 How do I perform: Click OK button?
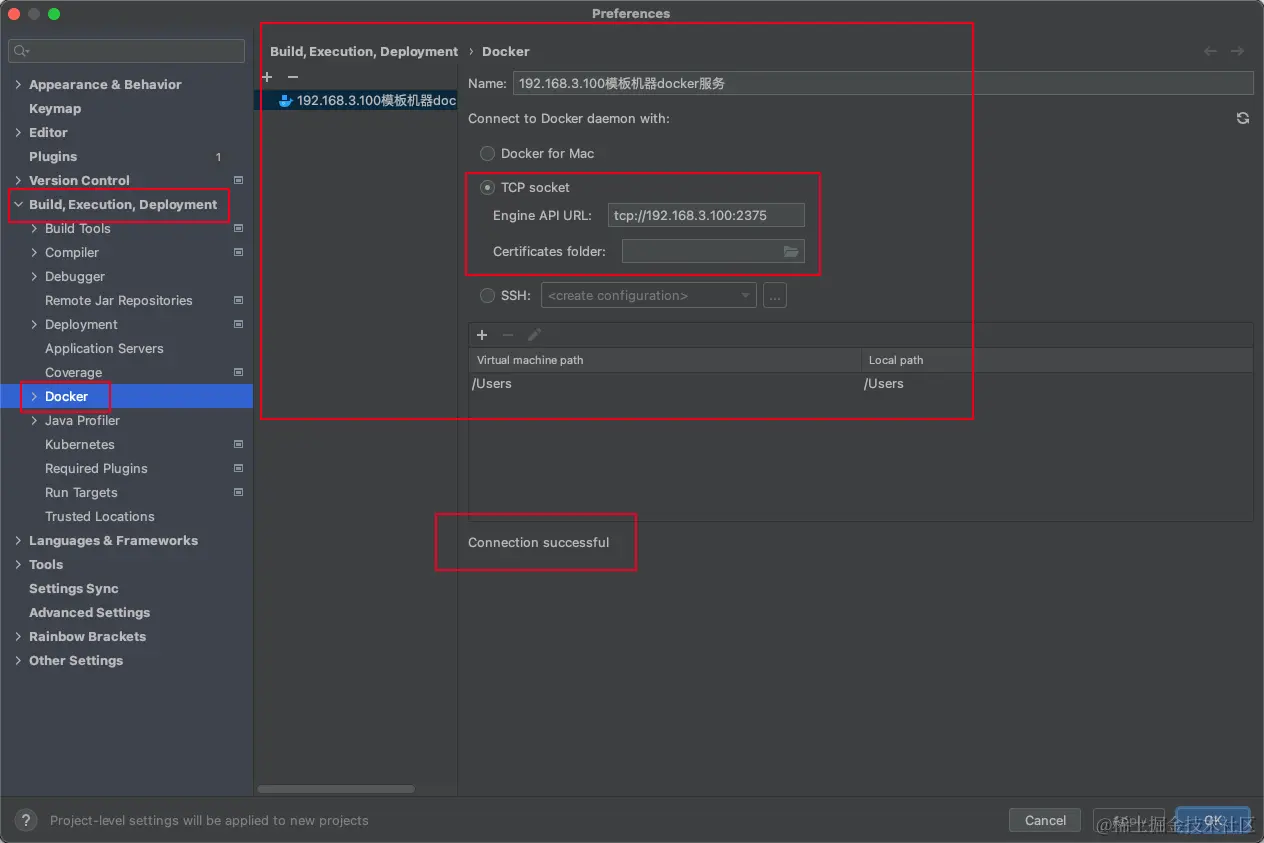point(1213,820)
